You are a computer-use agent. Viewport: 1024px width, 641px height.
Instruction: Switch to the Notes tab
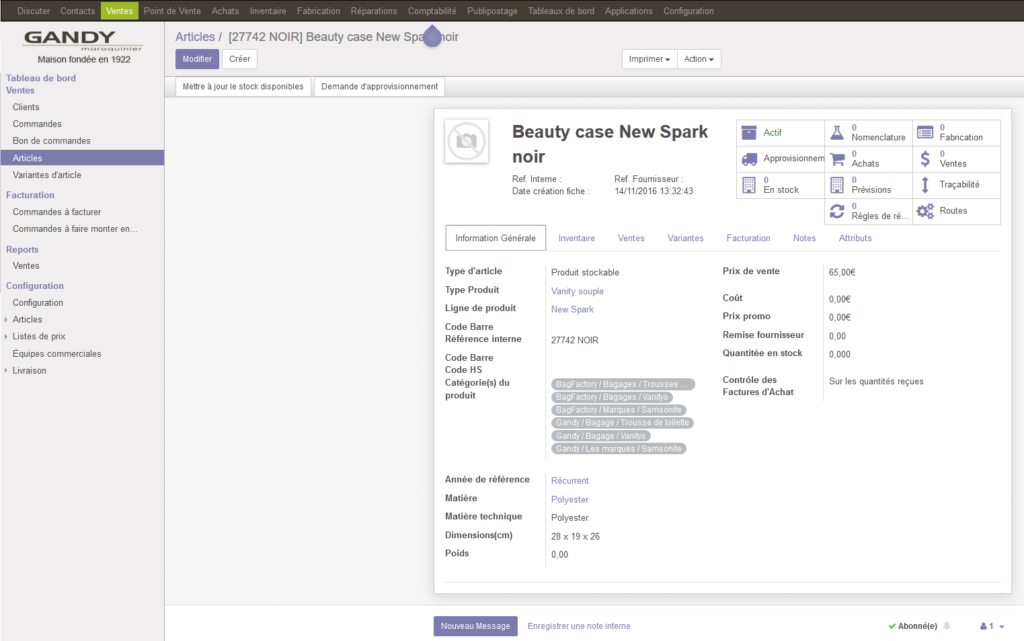click(805, 238)
